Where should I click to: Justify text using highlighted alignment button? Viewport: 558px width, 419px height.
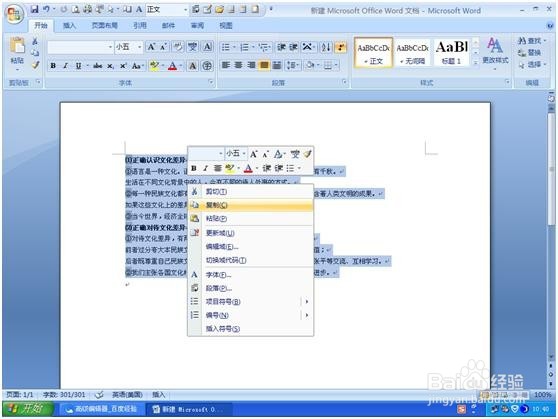(x=264, y=65)
